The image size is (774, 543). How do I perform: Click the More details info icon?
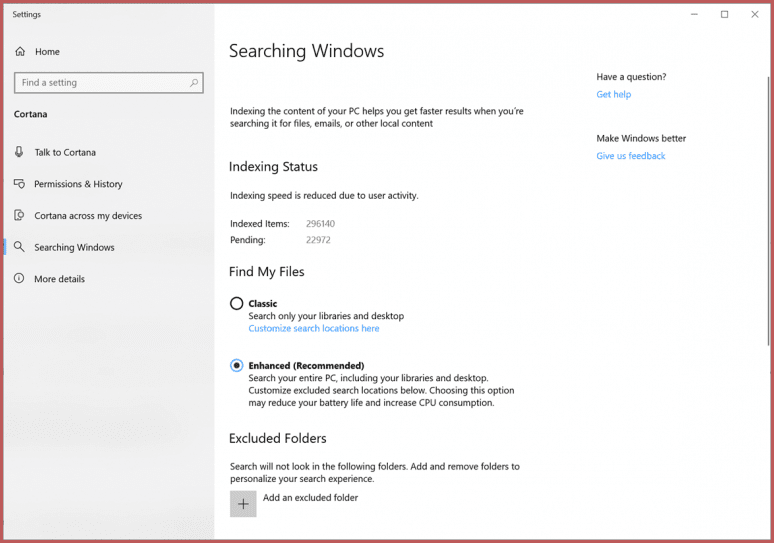pyautogui.click(x=19, y=279)
